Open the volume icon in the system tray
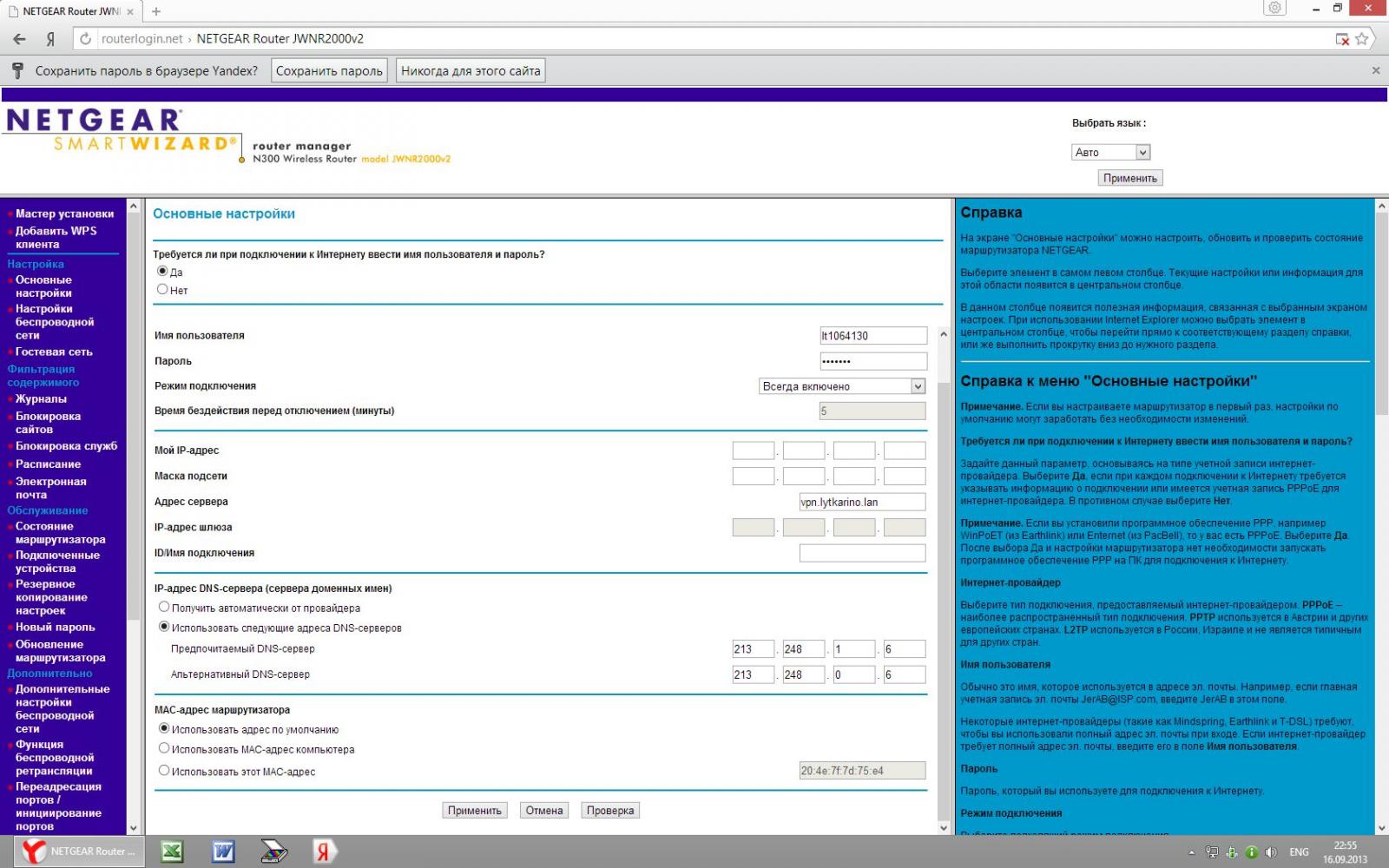The height and width of the screenshot is (868, 1389). [x=1271, y=852]
